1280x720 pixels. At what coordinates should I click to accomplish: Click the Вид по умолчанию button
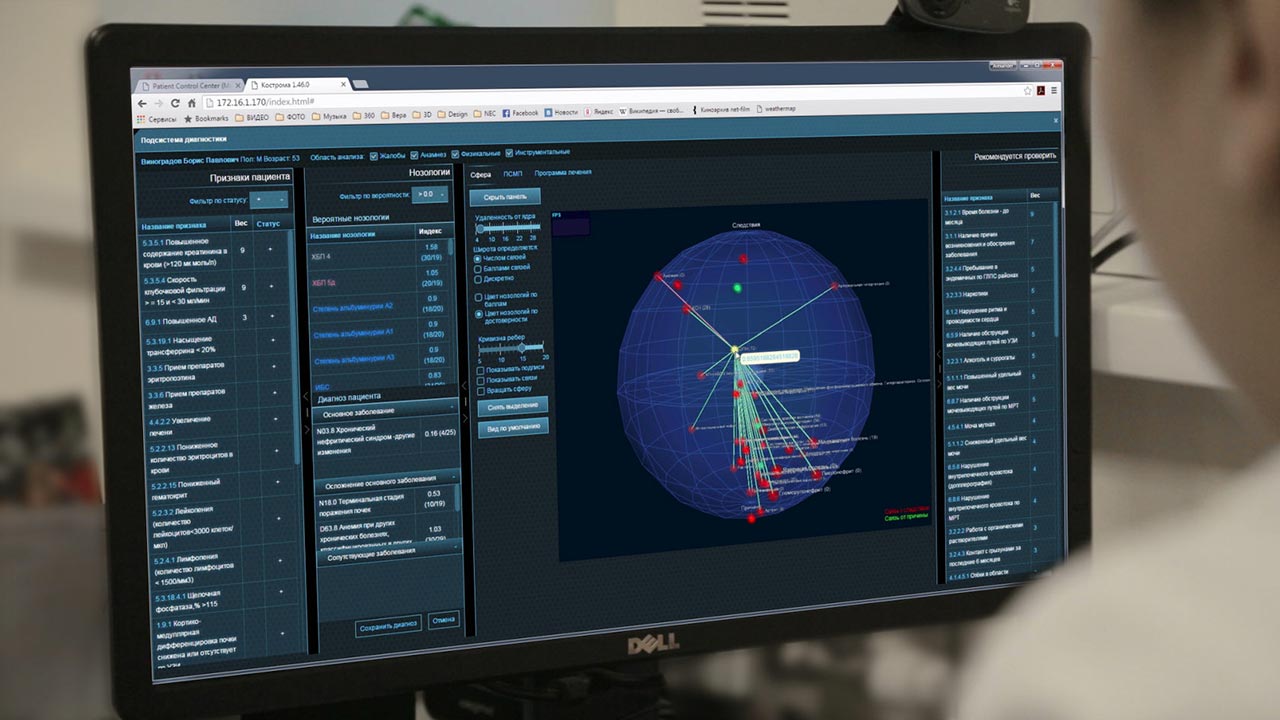[513, 428]
